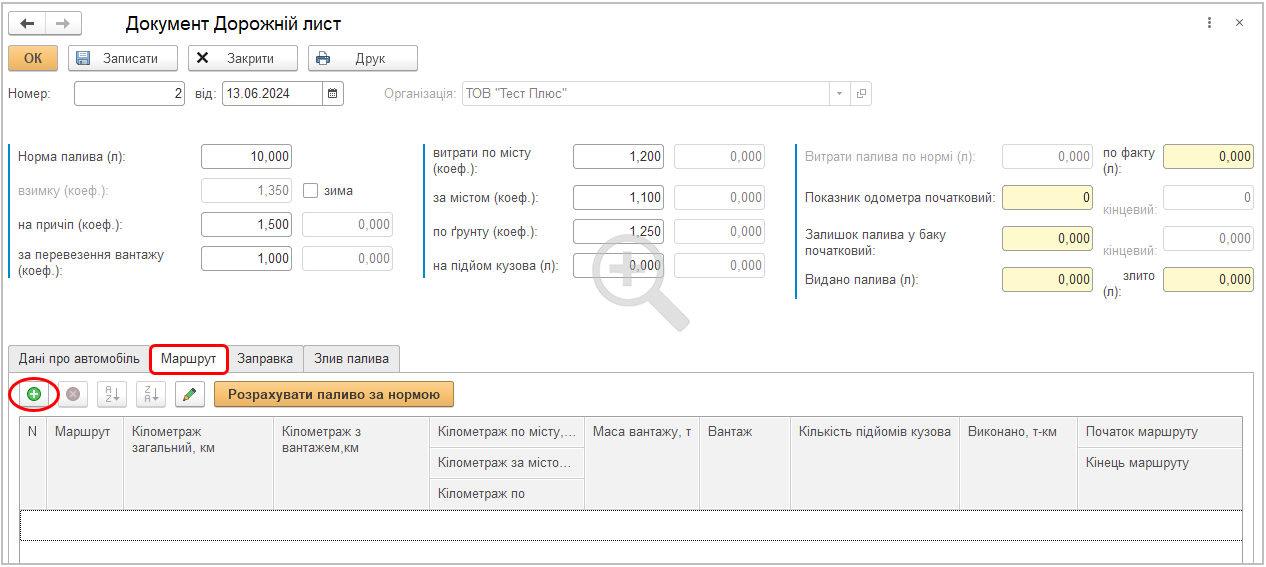Click the Маршрут column header
Image resolution: width=1266 pixels, height=567 pixels.
pyautogui.click(x=85, y=462)
